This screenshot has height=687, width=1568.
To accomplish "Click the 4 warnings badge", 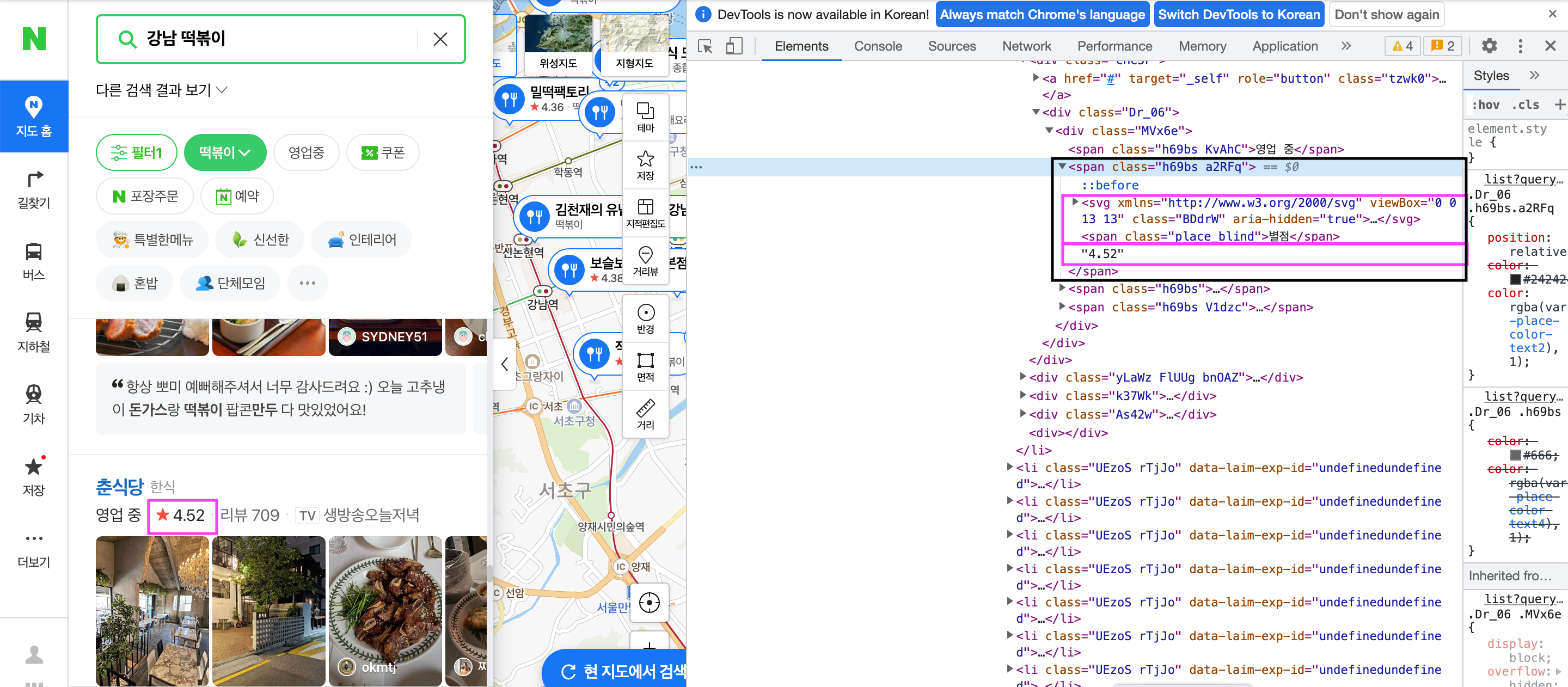I will 1402,46.
